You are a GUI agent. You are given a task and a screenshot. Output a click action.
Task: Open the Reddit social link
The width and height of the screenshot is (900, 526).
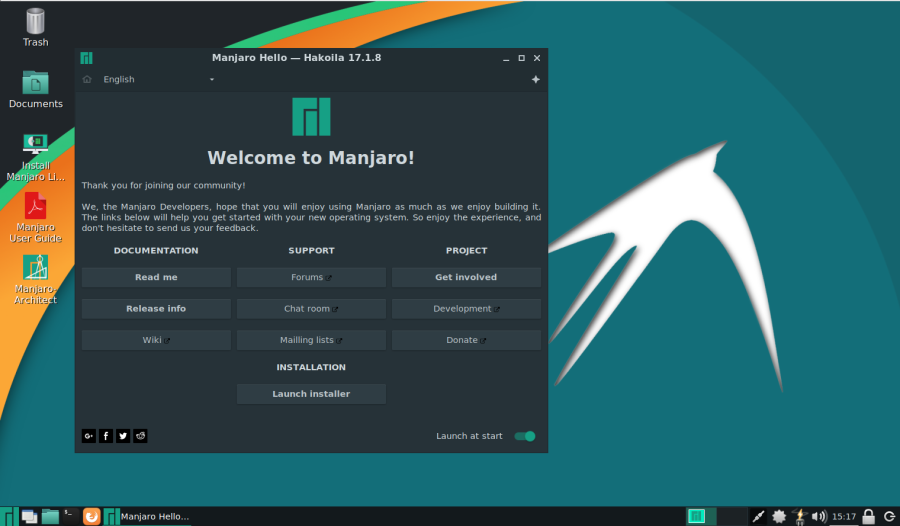click(x=140, y=436)
